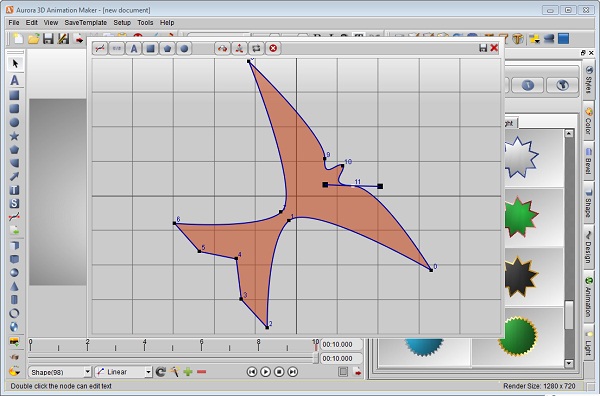Screen dimensions: 600x396
Task: Click the new document icon
Action: click(18, 39)
